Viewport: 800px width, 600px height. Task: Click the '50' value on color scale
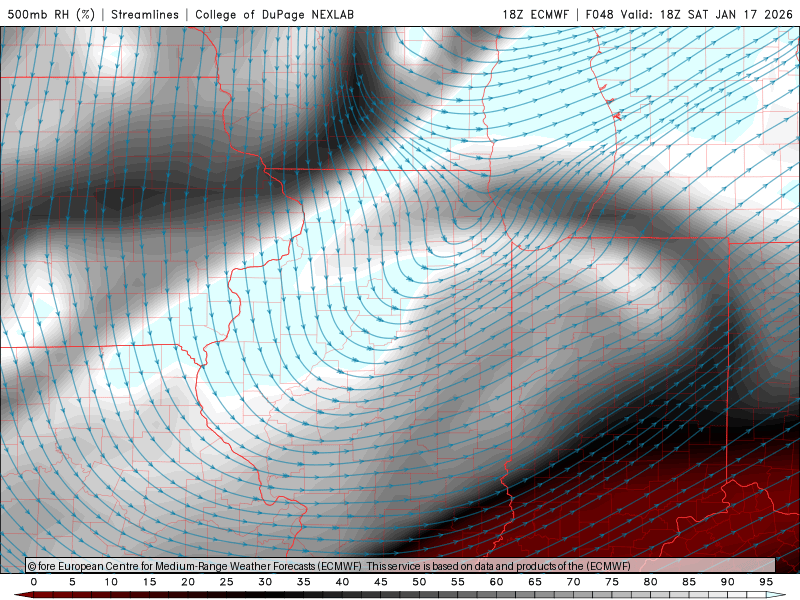pyautogui.click(x=419, y=582)
